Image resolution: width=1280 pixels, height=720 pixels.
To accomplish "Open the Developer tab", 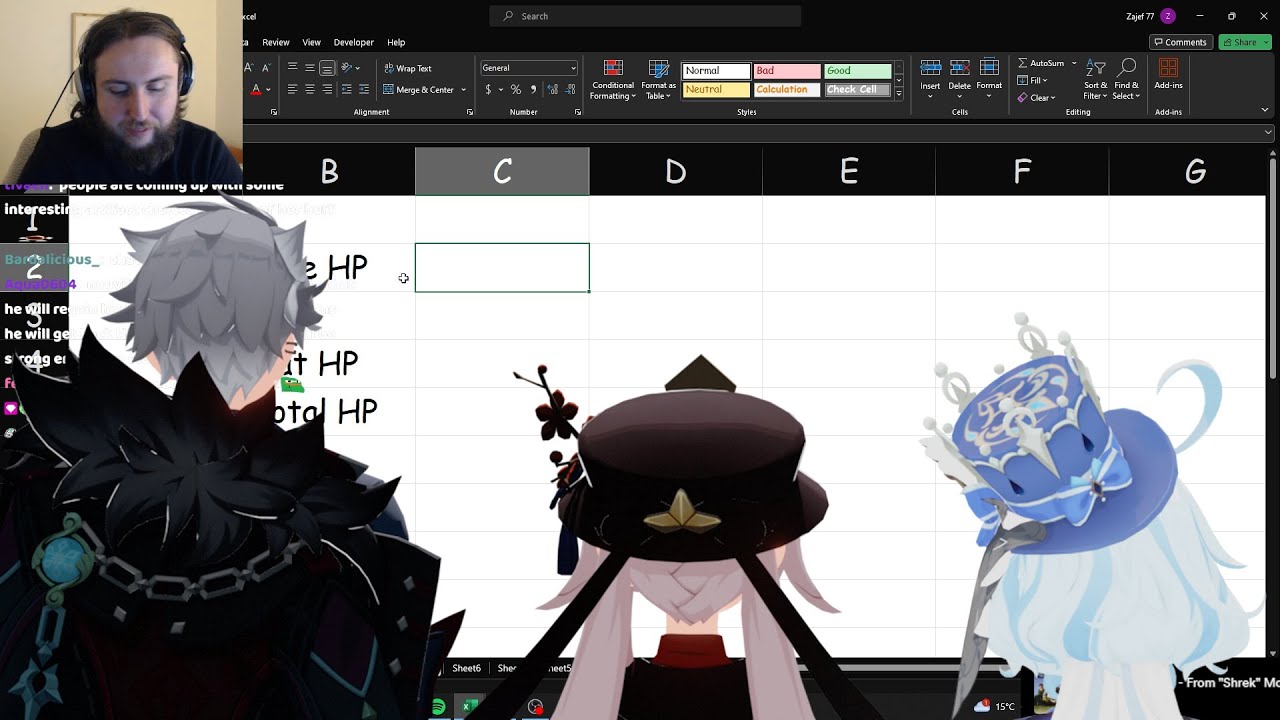I will coord(354,42).
